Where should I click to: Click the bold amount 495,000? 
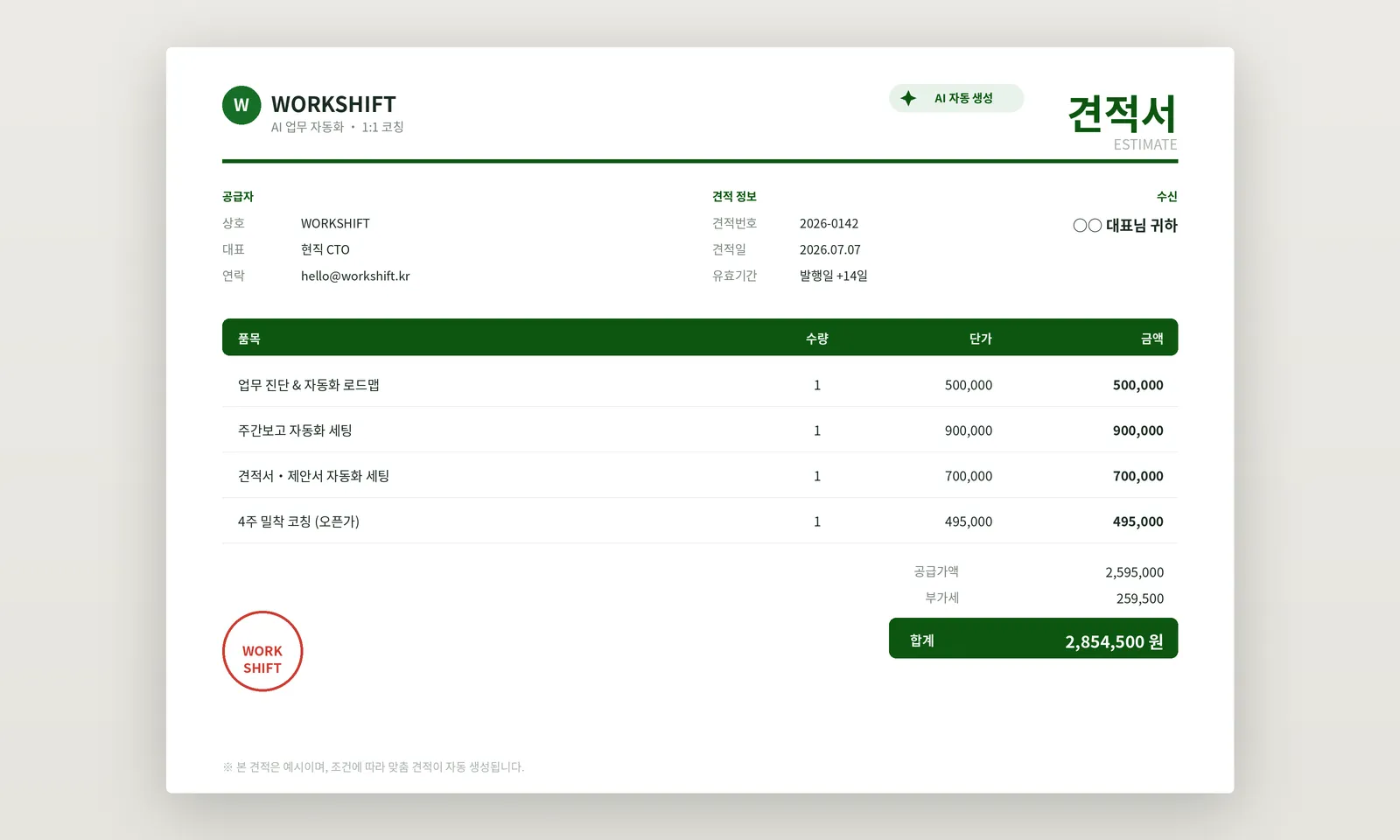[1138, 521]
